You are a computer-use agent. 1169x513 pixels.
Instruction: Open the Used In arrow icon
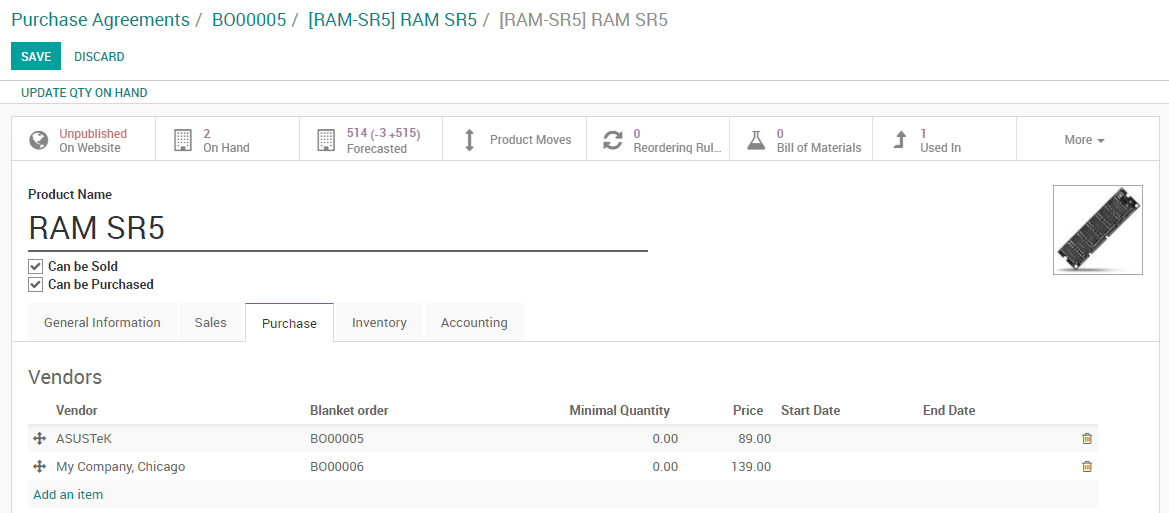(900, 140)
